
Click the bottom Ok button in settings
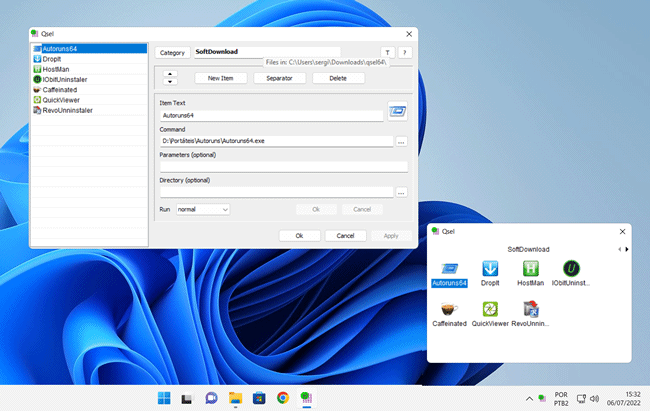[x=299, y=236]
